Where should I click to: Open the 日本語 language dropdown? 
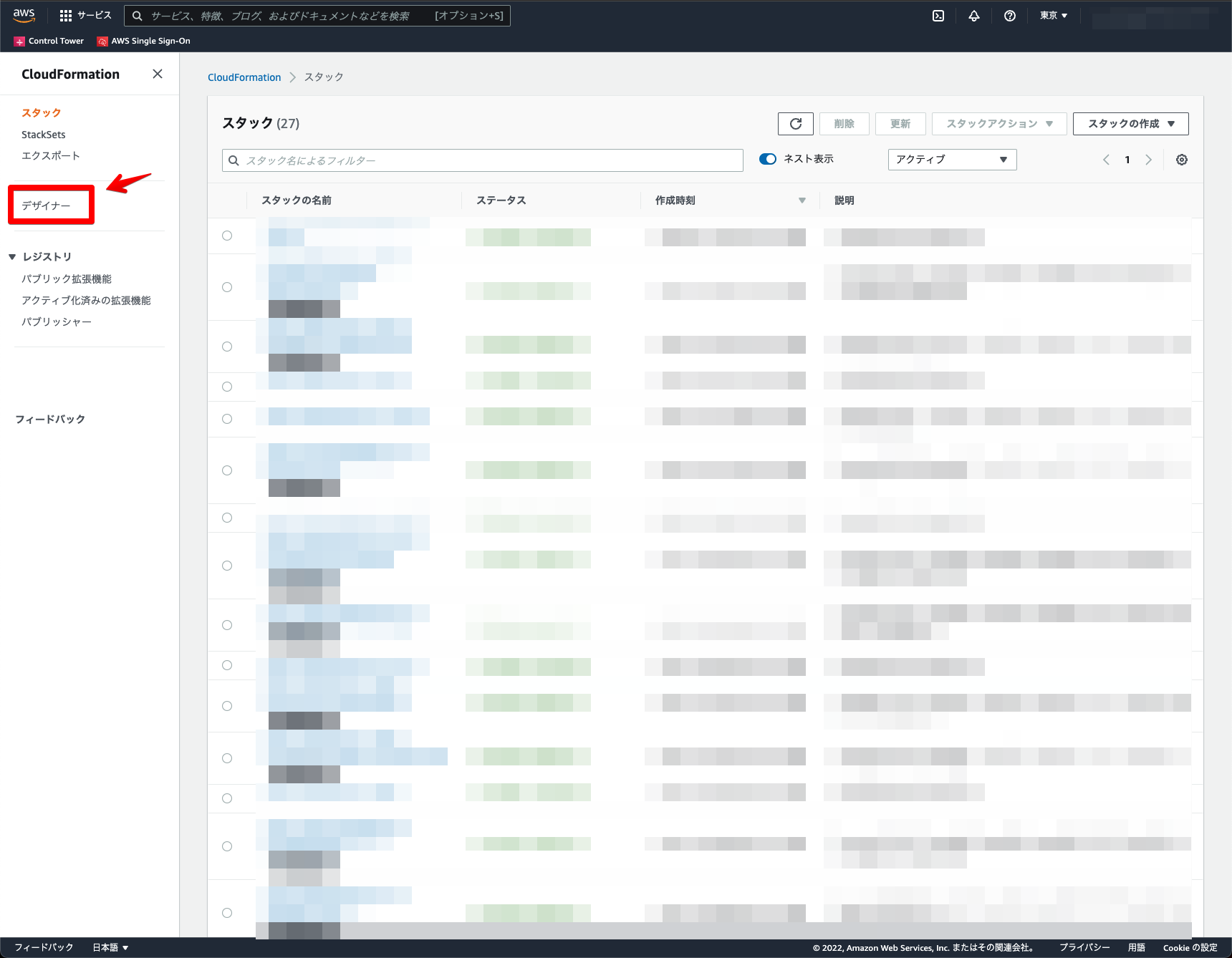tap(110, 947)
